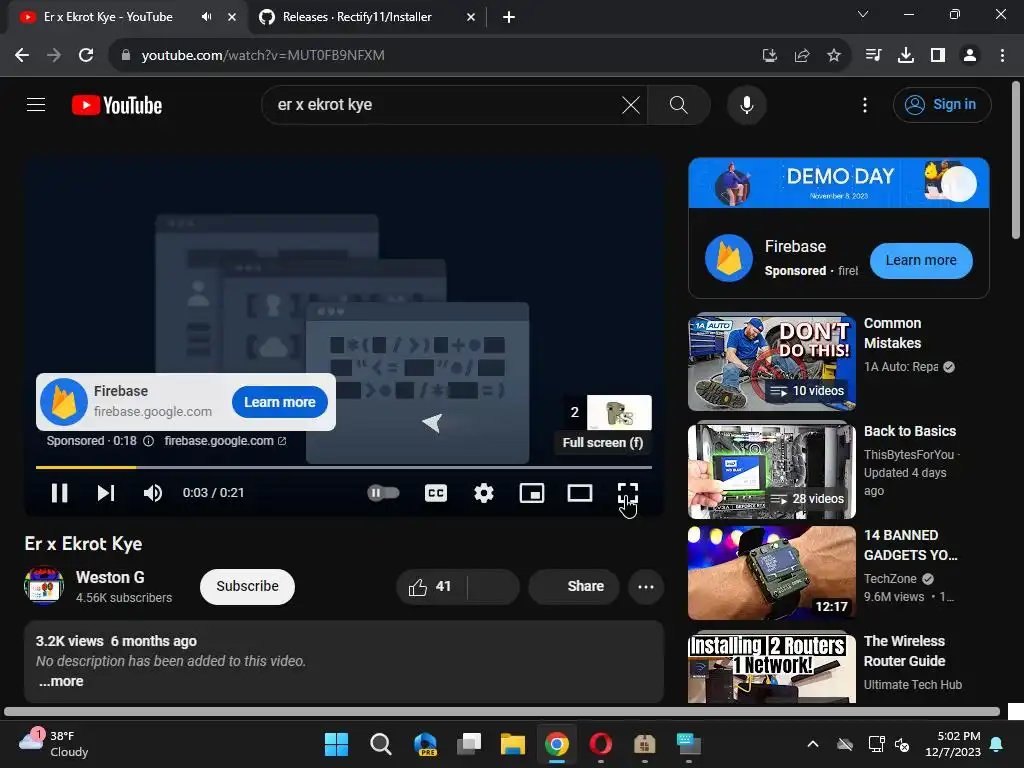Open the Windows Start menu

tap(336, 744)
